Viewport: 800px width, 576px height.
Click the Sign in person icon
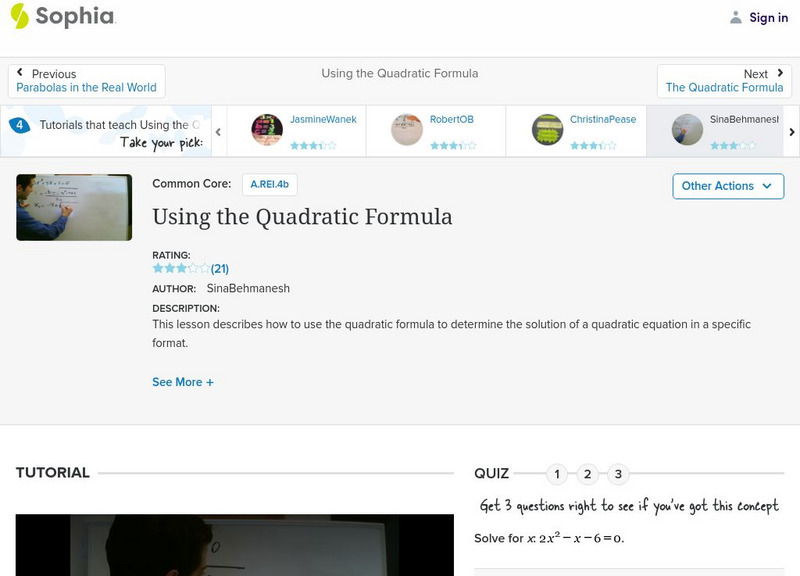click(x=737, y=16)
